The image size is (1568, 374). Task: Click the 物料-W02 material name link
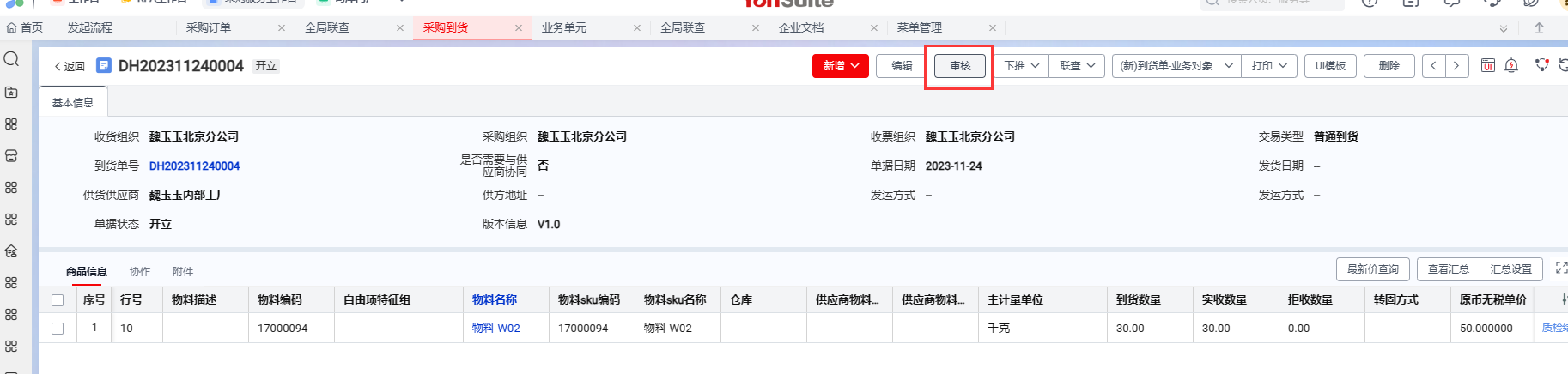495,329
